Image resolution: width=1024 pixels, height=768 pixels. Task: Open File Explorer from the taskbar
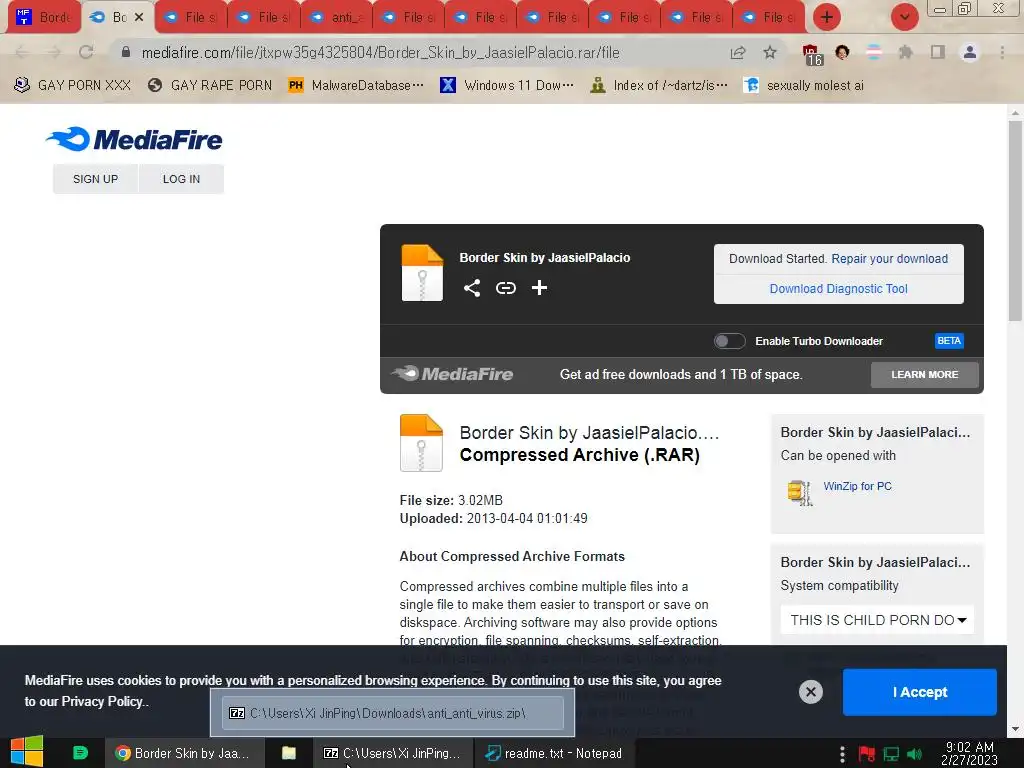pos(289,753)
